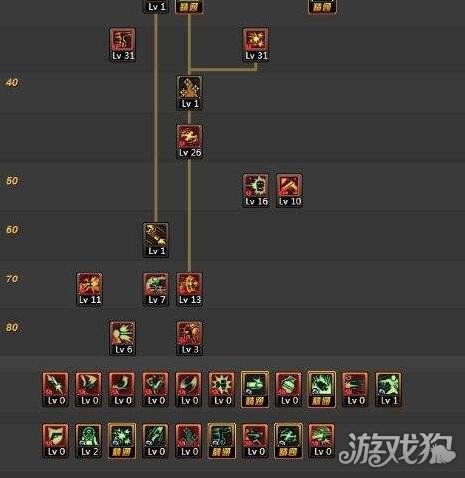
Task: Click the Lv 1 skill in tier 40
Action: tap(189, 93)
